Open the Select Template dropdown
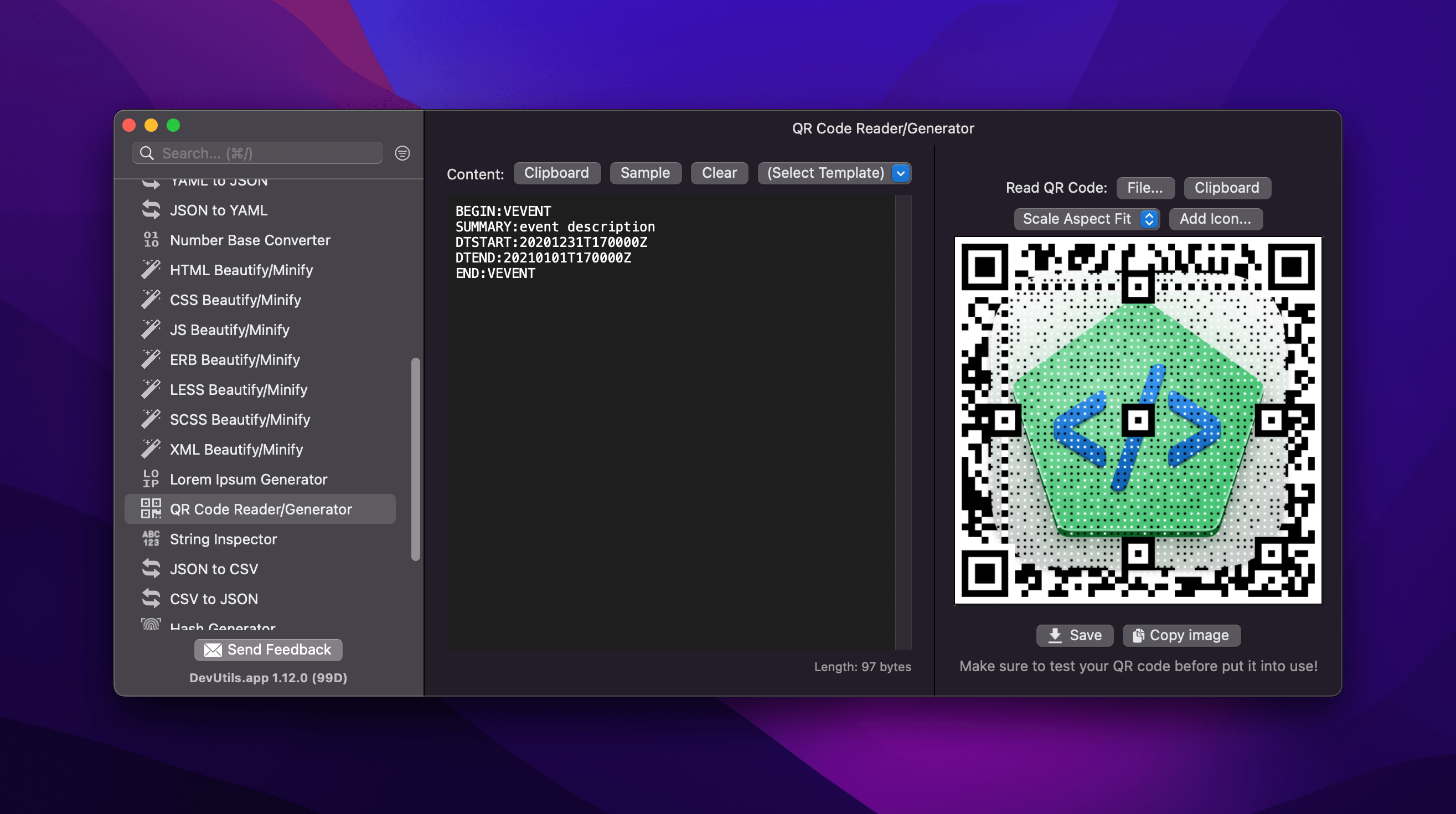The image size is (1456, 814). (x=834, y=172)
